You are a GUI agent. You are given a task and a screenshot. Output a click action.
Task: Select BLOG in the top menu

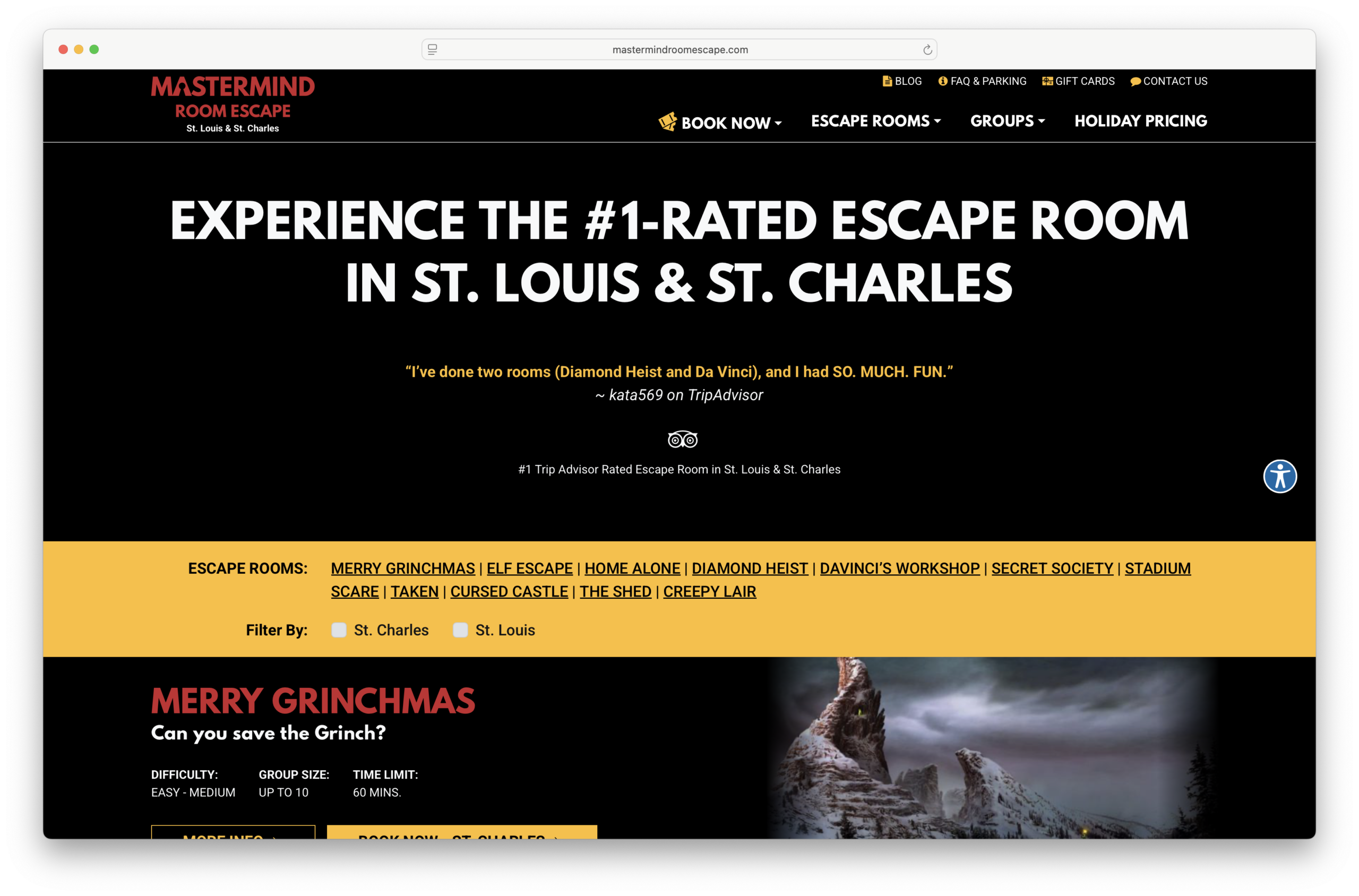coord(908,81)
